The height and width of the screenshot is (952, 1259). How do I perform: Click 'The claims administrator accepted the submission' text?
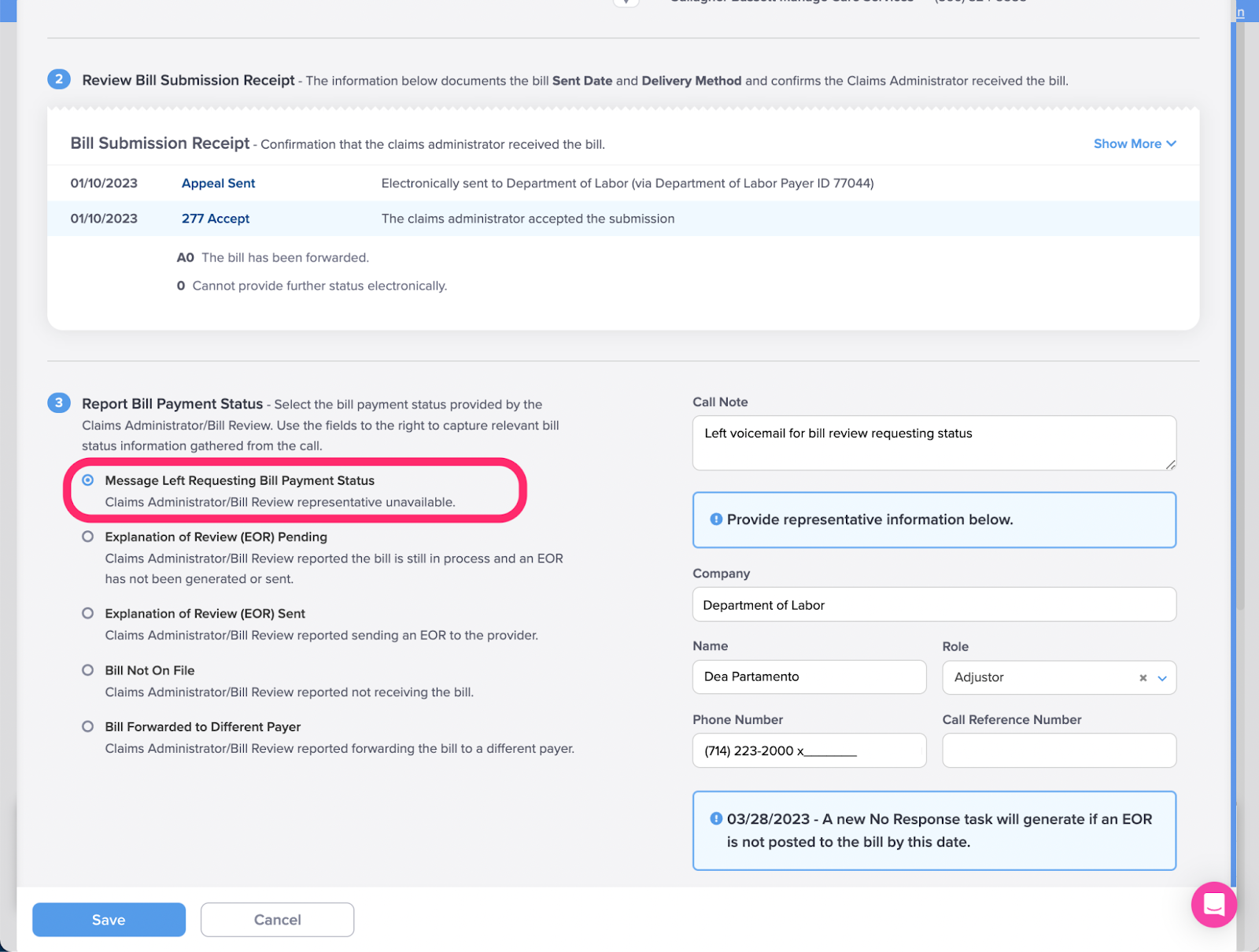528,219
